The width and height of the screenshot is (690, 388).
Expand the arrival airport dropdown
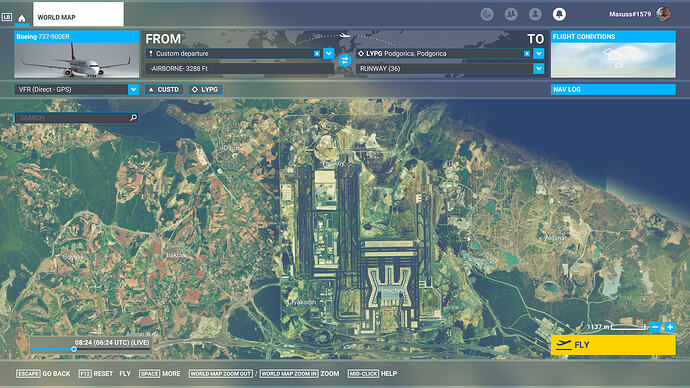539,53
